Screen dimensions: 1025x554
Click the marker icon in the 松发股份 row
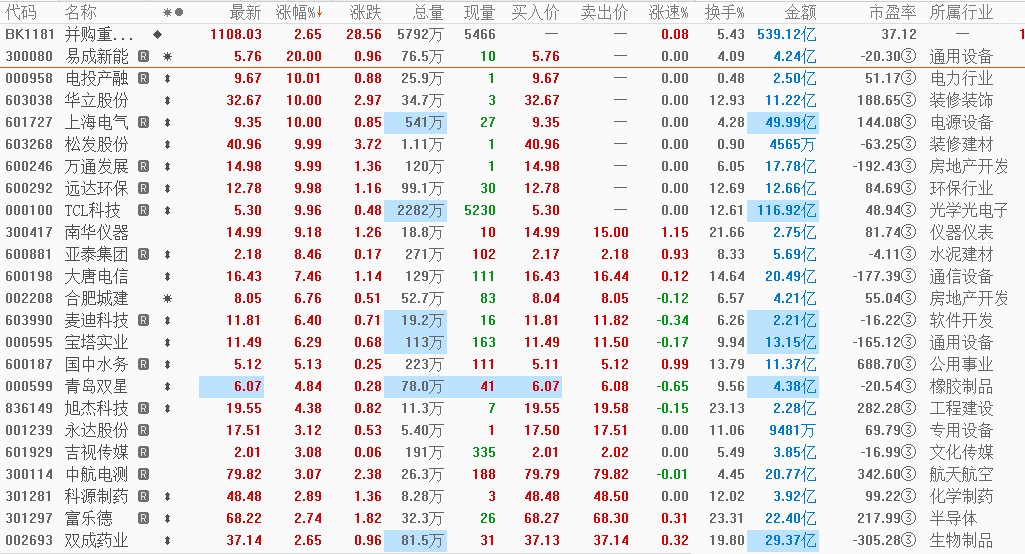167,145
